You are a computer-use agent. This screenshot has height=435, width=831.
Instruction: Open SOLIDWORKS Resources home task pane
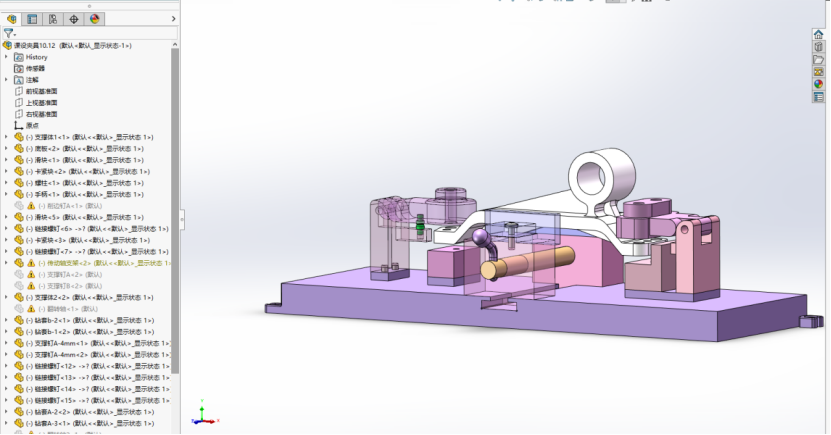(x=819, y=35)
